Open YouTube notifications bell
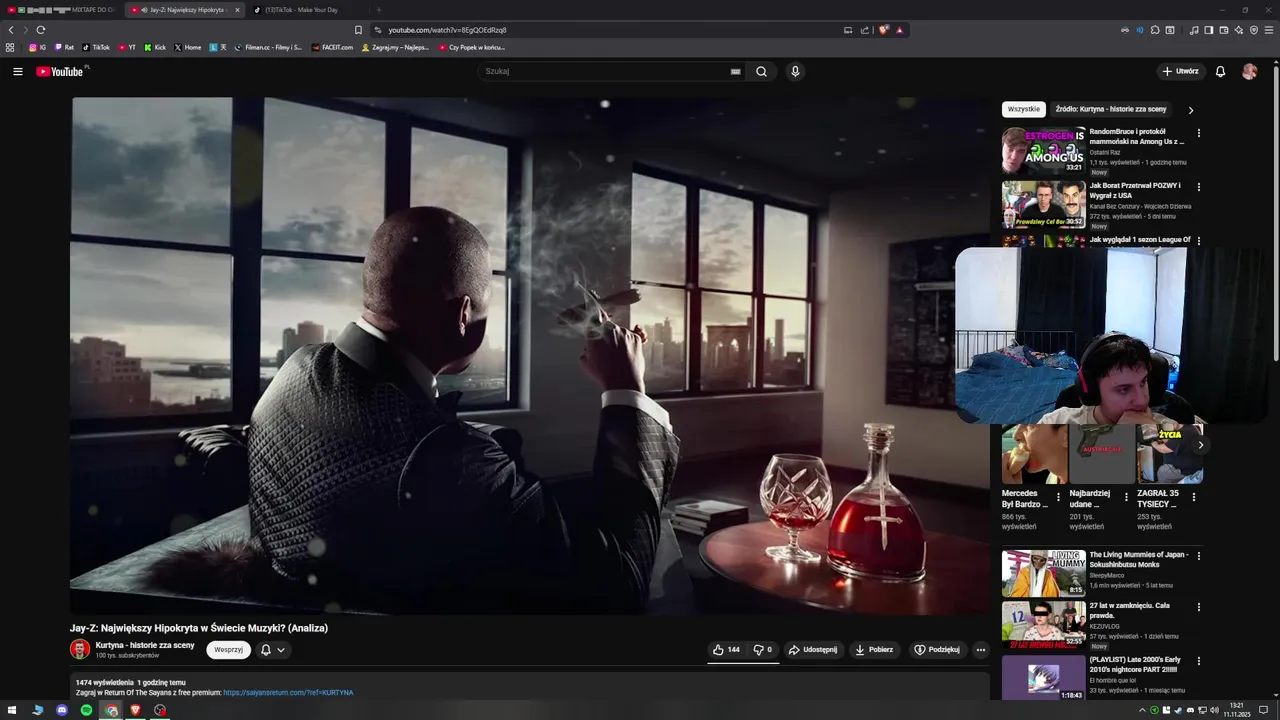Viewport: 1280px width, 720px height. tap(1220, 71)
